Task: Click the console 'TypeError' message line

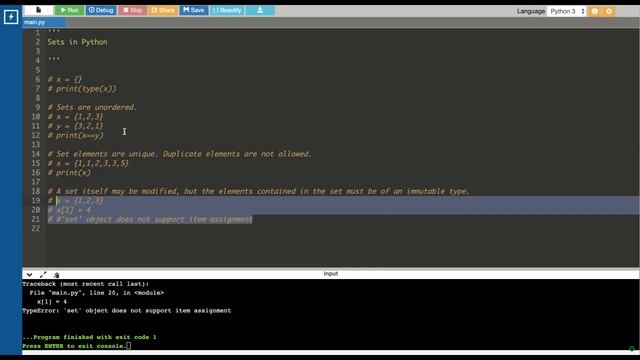Action: [127, 311]
